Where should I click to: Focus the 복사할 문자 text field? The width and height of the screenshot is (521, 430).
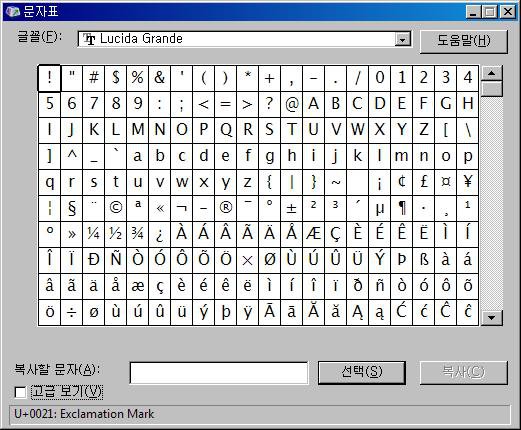pyautogui.click(x=219, y=373)
